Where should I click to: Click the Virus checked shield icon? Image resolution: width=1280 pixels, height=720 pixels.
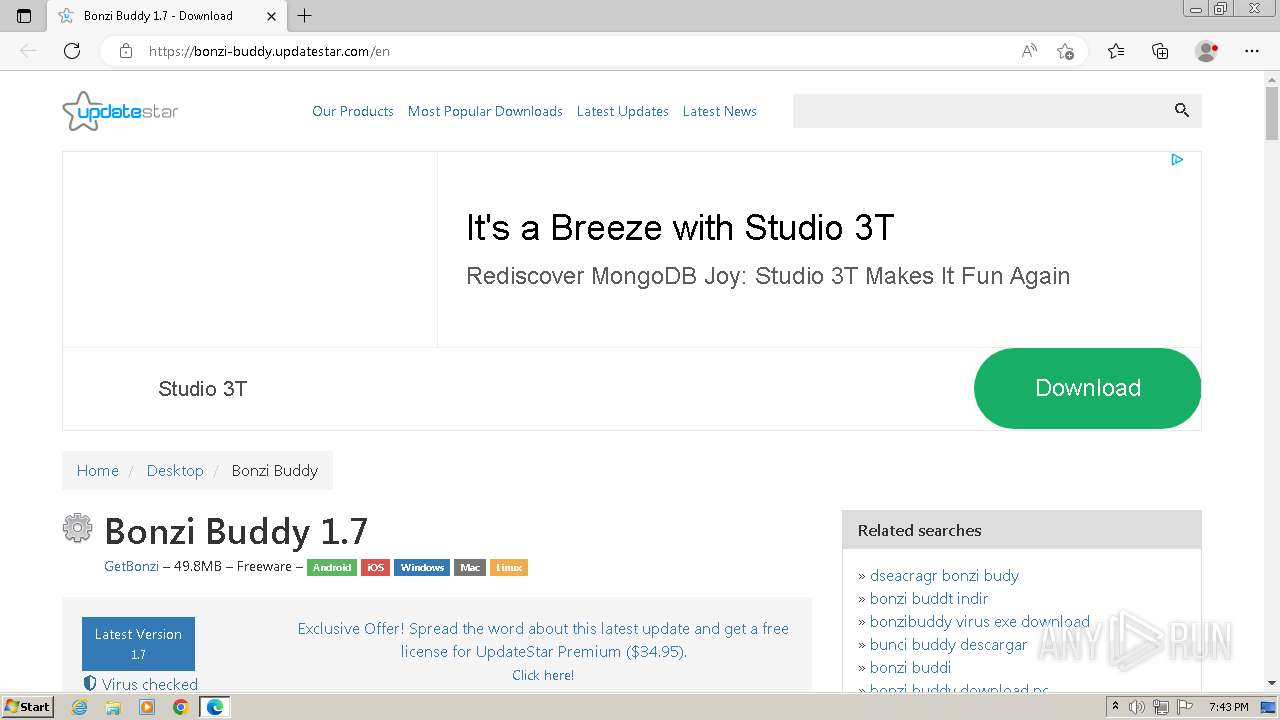tap(90, 684)
